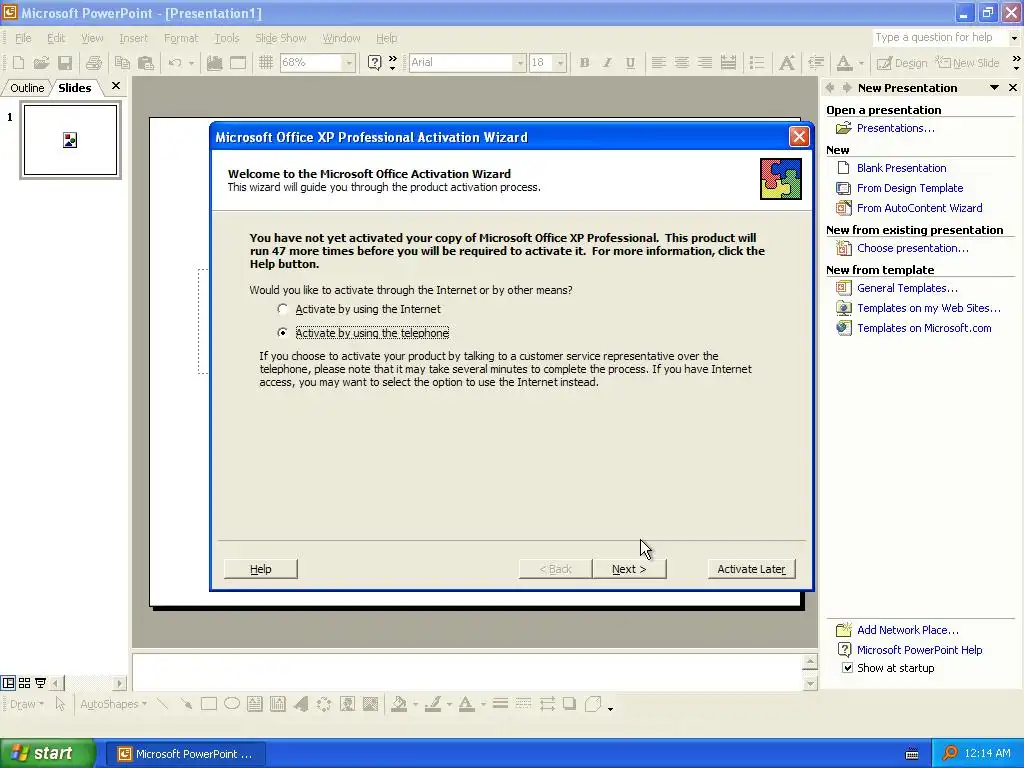This screenshot has width=1024, height=768.
Task: Click Help button in Activation Wizard
Action: [x=261, y=569]
